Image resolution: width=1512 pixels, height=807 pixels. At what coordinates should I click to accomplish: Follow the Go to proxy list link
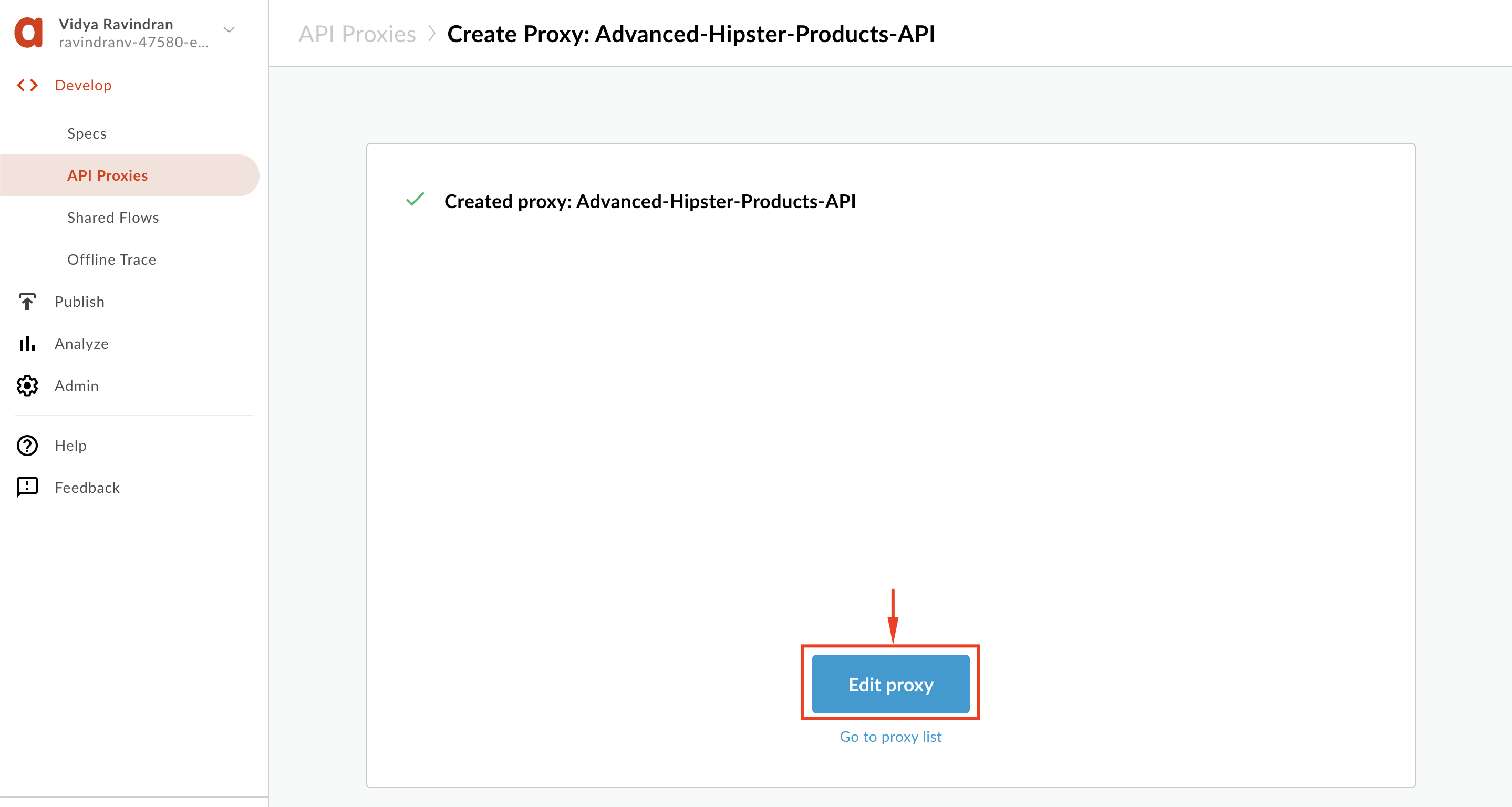coord(890,737)
